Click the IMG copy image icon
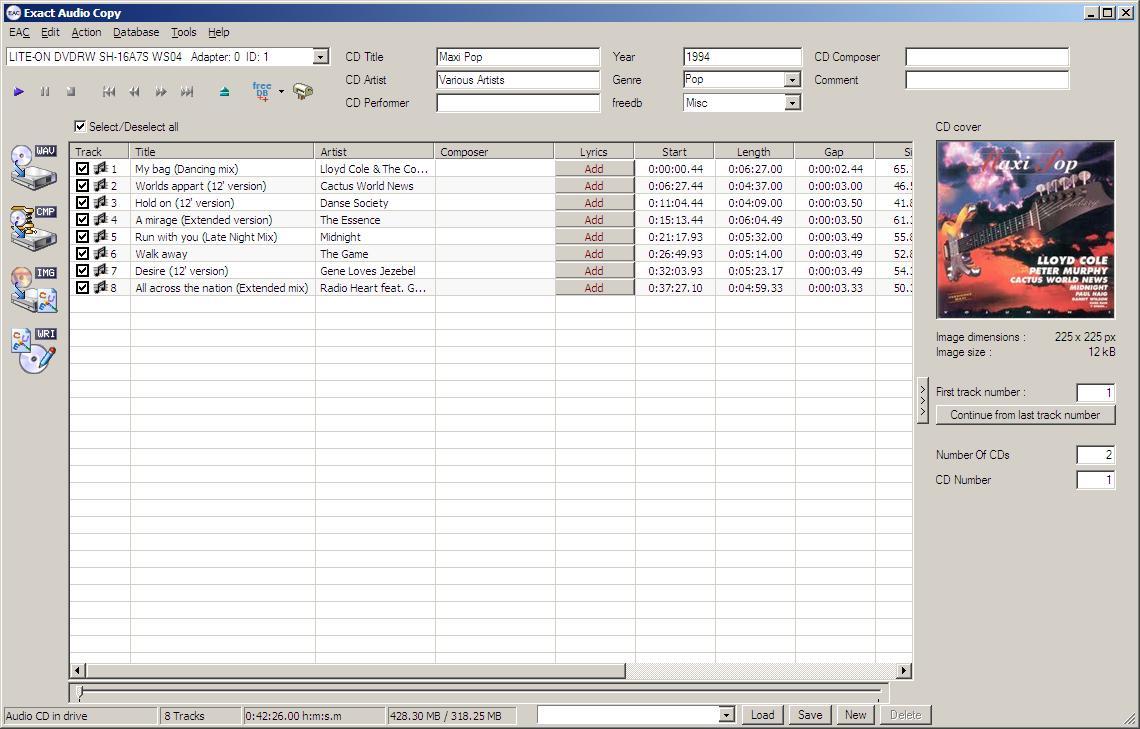This screenshot has width=1140, height=729. tap(33, 289)
